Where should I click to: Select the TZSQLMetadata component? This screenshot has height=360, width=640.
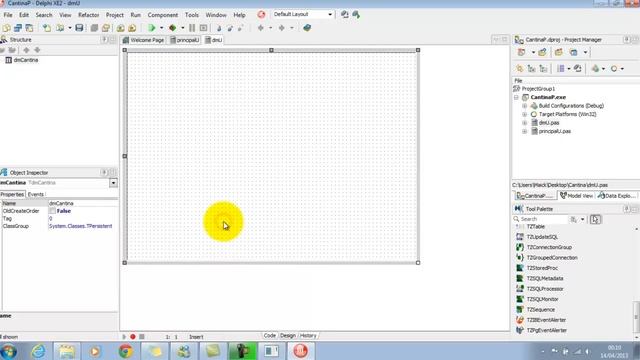[x=545, y=278]
